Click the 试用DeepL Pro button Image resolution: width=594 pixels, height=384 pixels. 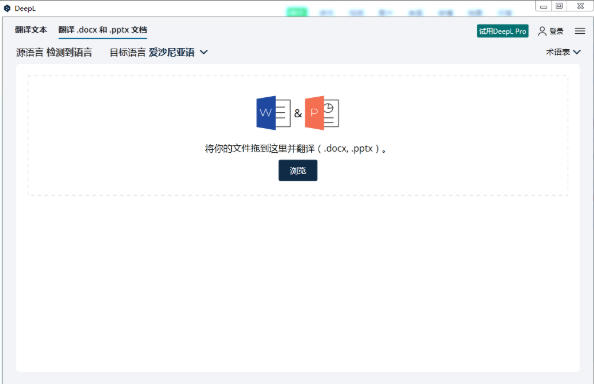tap(502, 31)
